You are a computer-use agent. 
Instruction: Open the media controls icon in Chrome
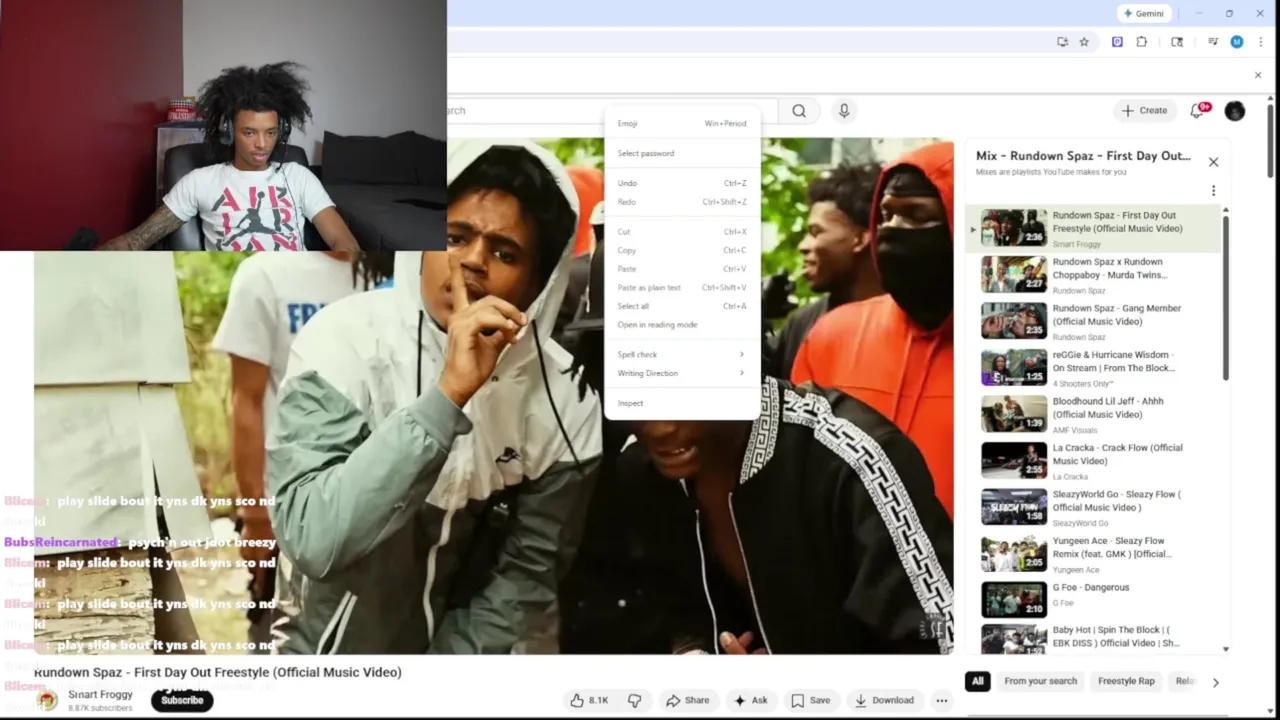pyautogui.click(x=1213, y=42)
